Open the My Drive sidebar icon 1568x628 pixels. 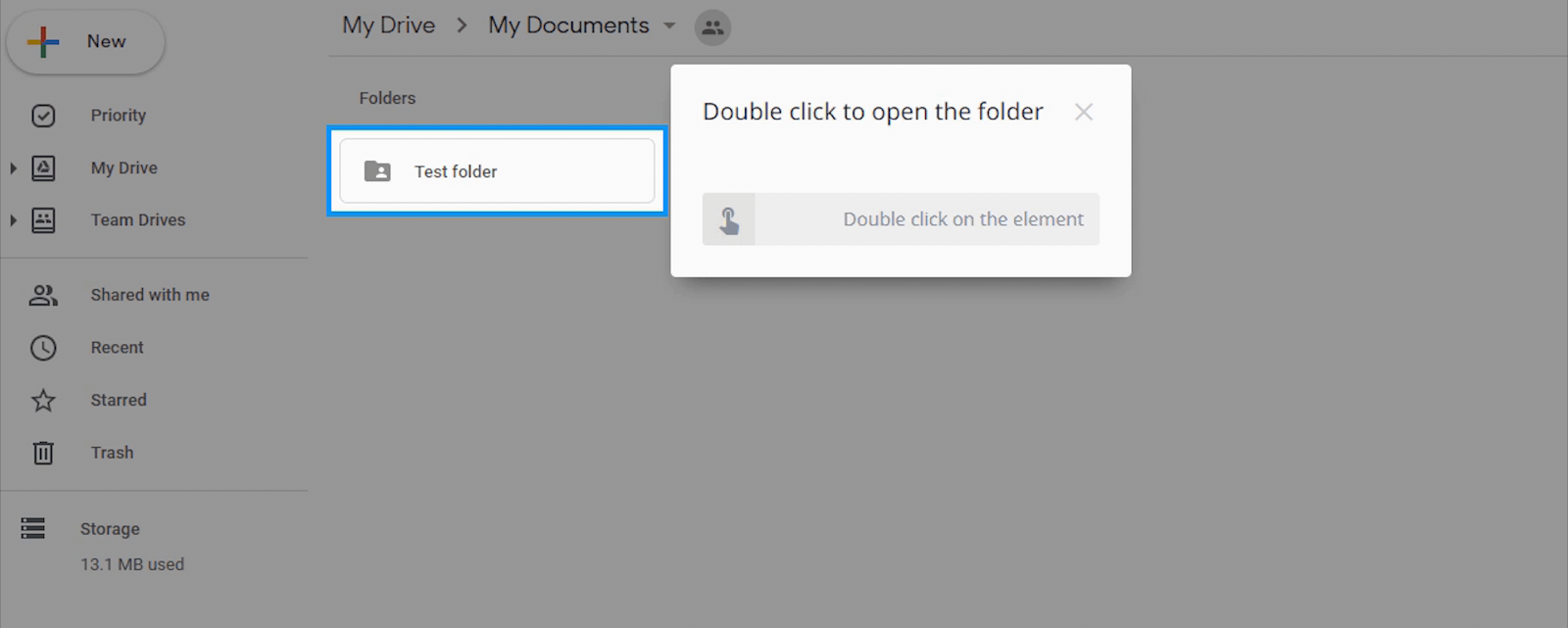point(43,169)
